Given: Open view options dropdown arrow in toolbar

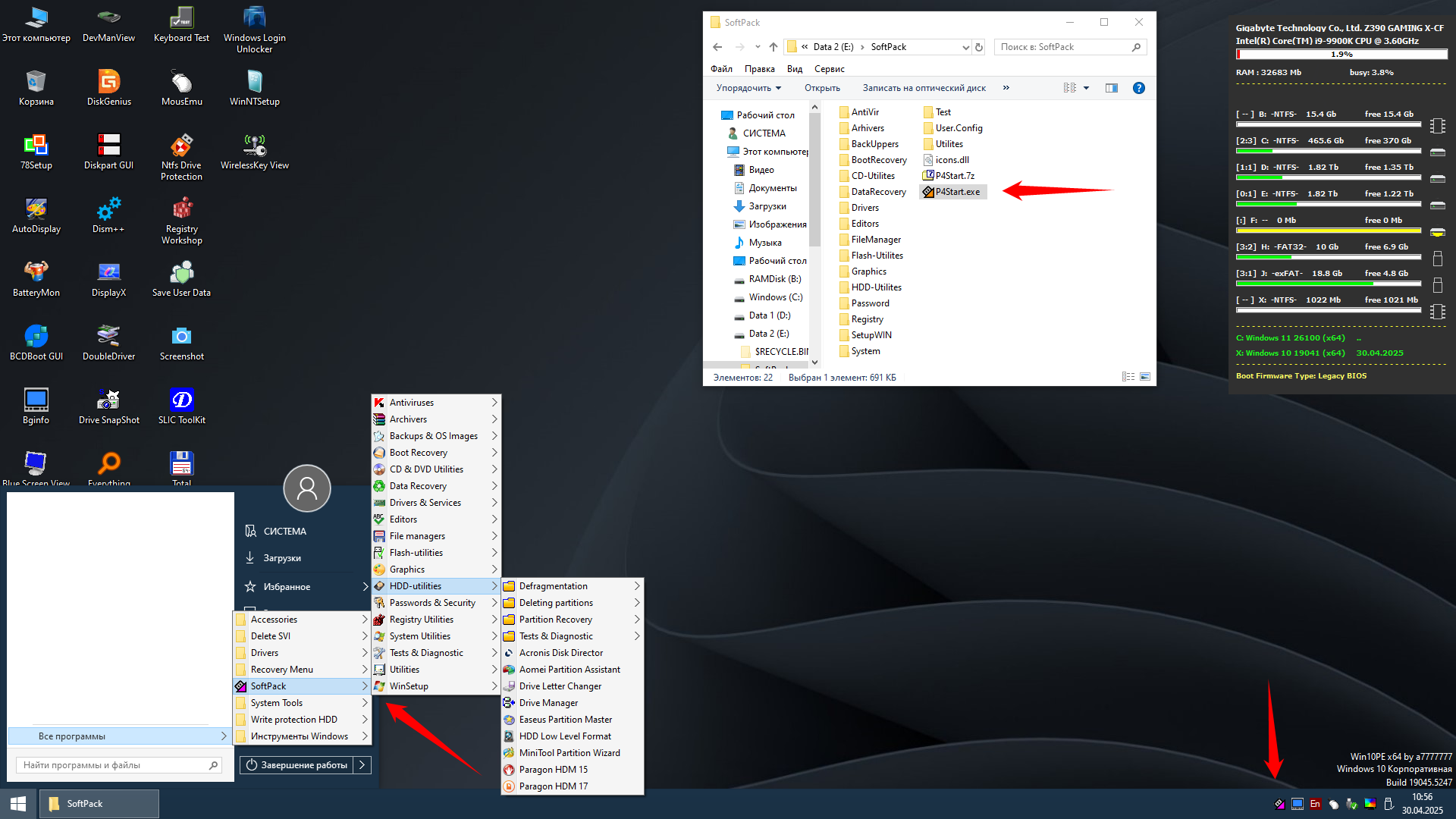Looking at the screenshot, I should [1086, 88].
